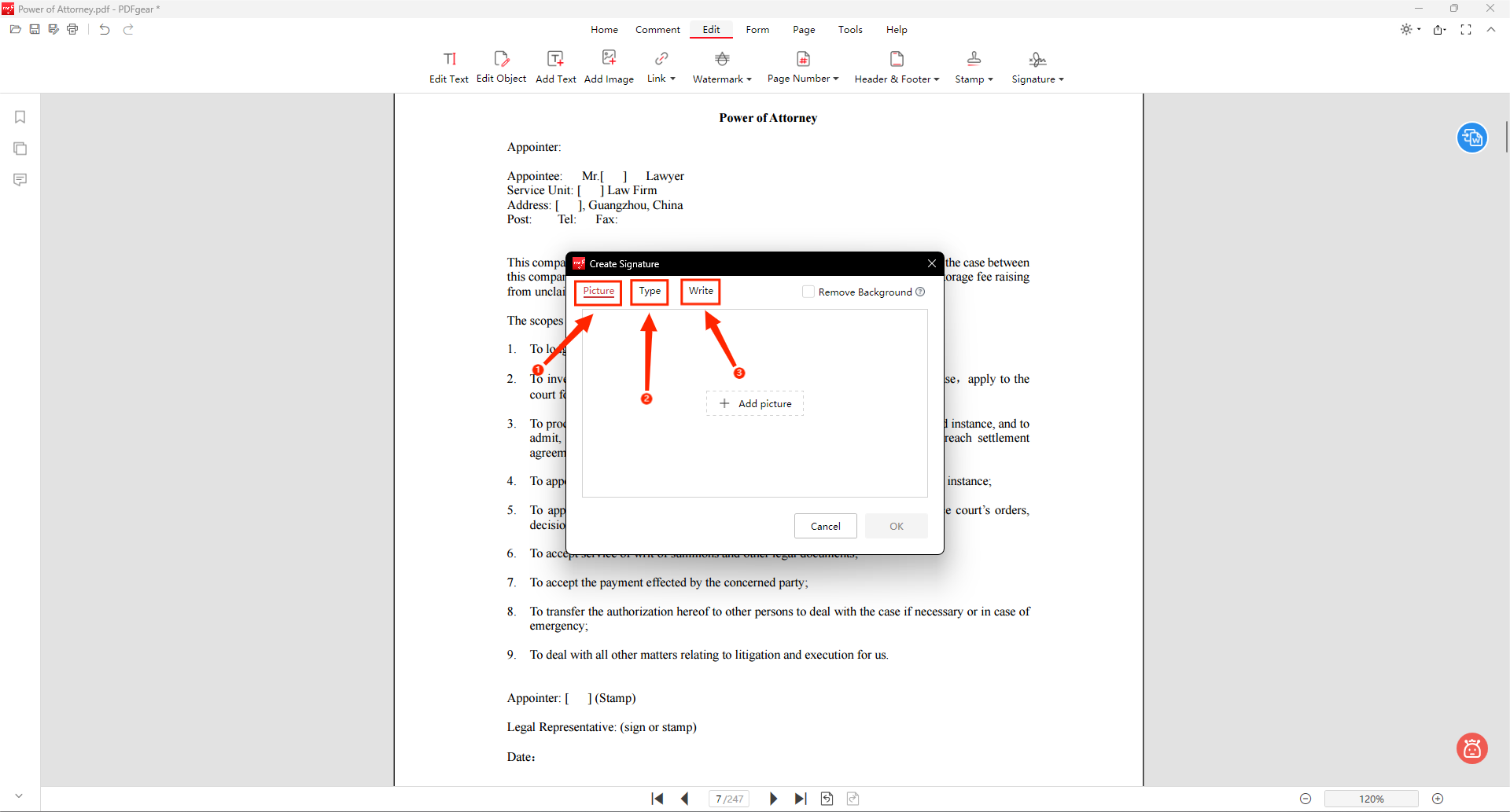1510x812 pixels.
Task: Click the zoom out minus control
Action: (1305, 799)
